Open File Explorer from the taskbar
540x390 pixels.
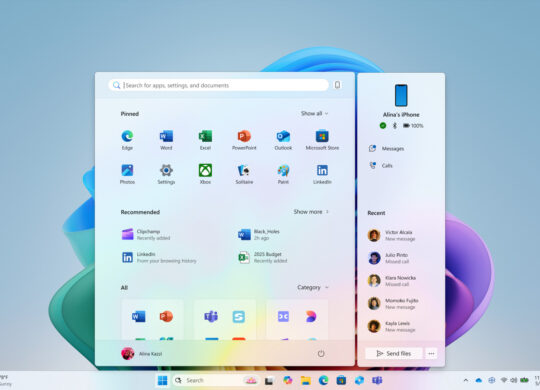(305, 380)
